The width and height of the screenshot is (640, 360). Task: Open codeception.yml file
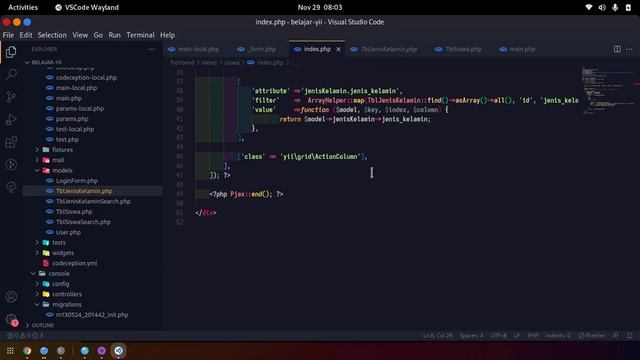tap(93, 263)
